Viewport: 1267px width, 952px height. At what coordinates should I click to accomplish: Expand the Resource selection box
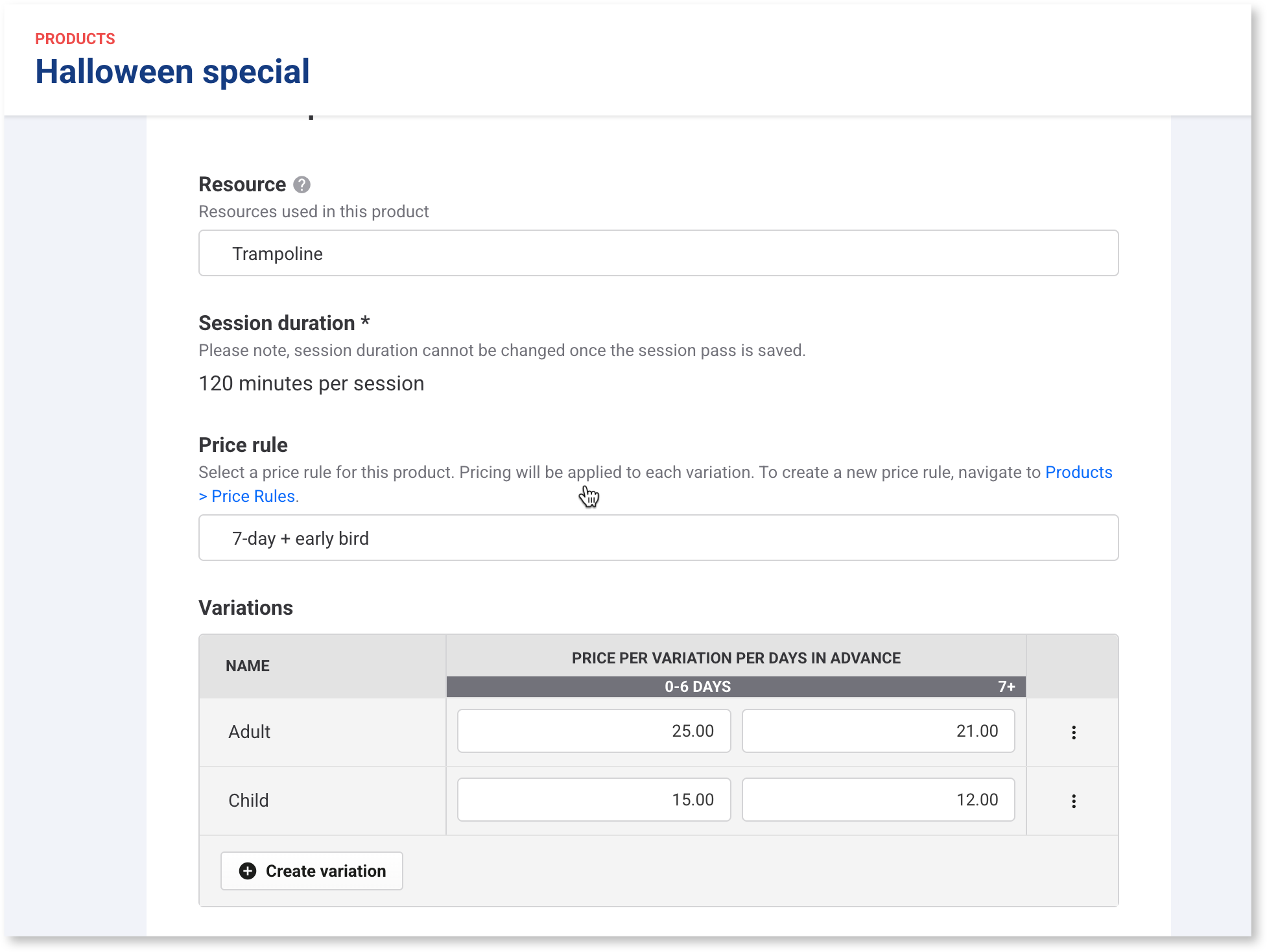click(657, 253)
